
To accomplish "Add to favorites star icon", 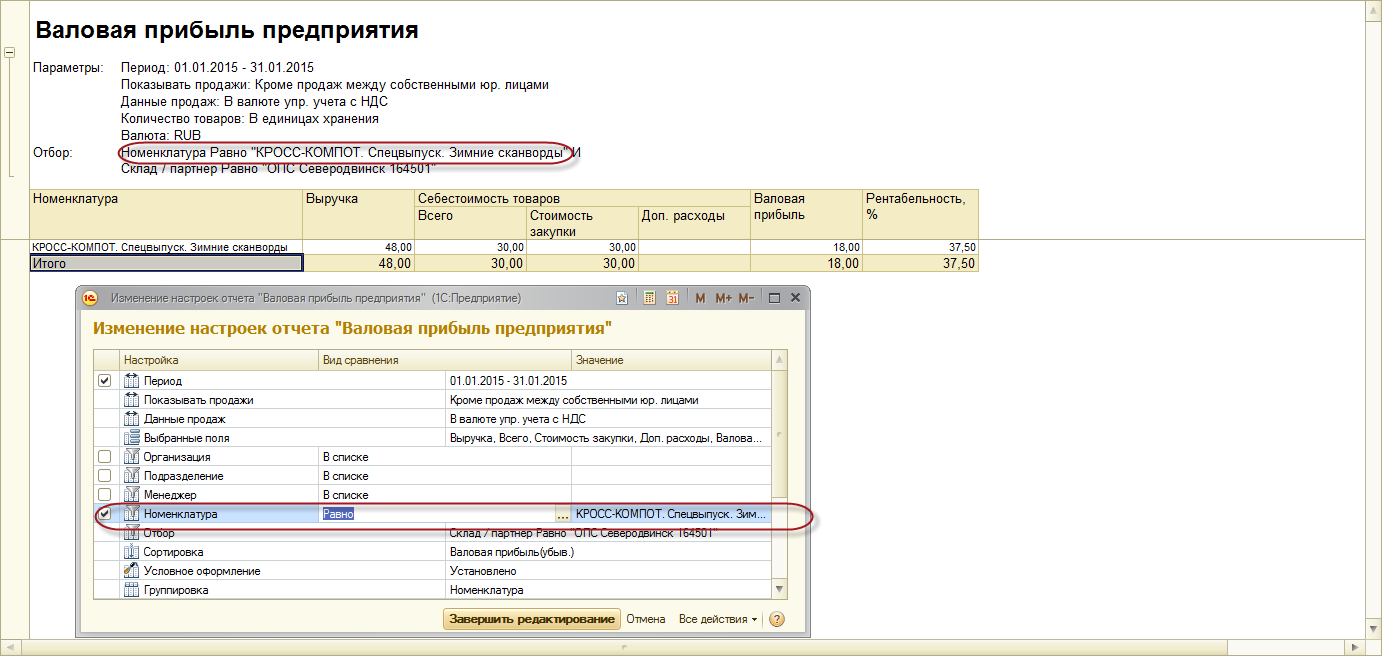I will 622,298.
